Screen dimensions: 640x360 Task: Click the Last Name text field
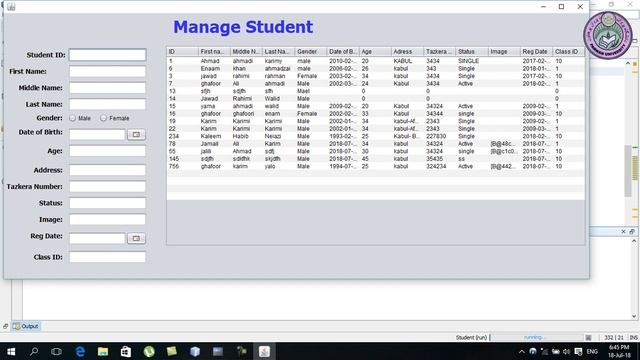(107, 104)
